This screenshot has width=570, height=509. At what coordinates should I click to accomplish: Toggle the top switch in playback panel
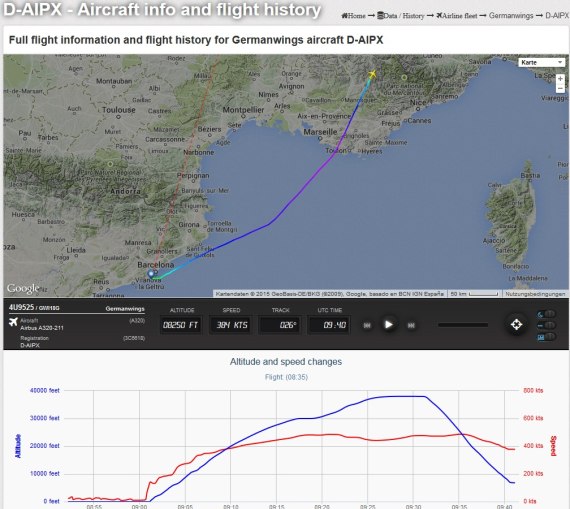[x=547, y=314]
